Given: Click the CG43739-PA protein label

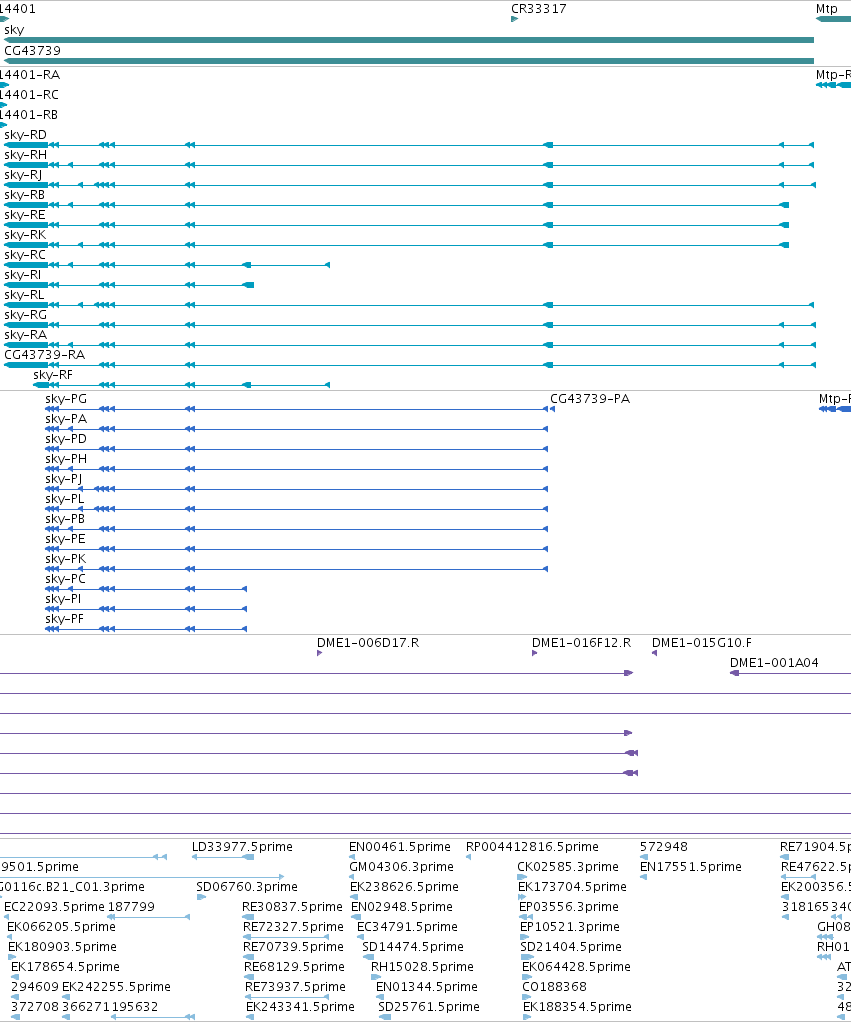Looking at the screenshot, I should tap(590, 399).
